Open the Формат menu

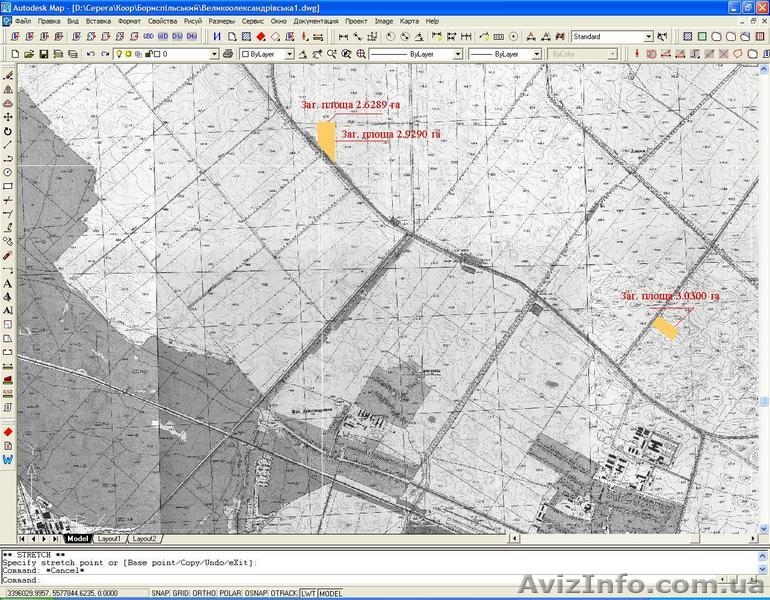[129, 20]
